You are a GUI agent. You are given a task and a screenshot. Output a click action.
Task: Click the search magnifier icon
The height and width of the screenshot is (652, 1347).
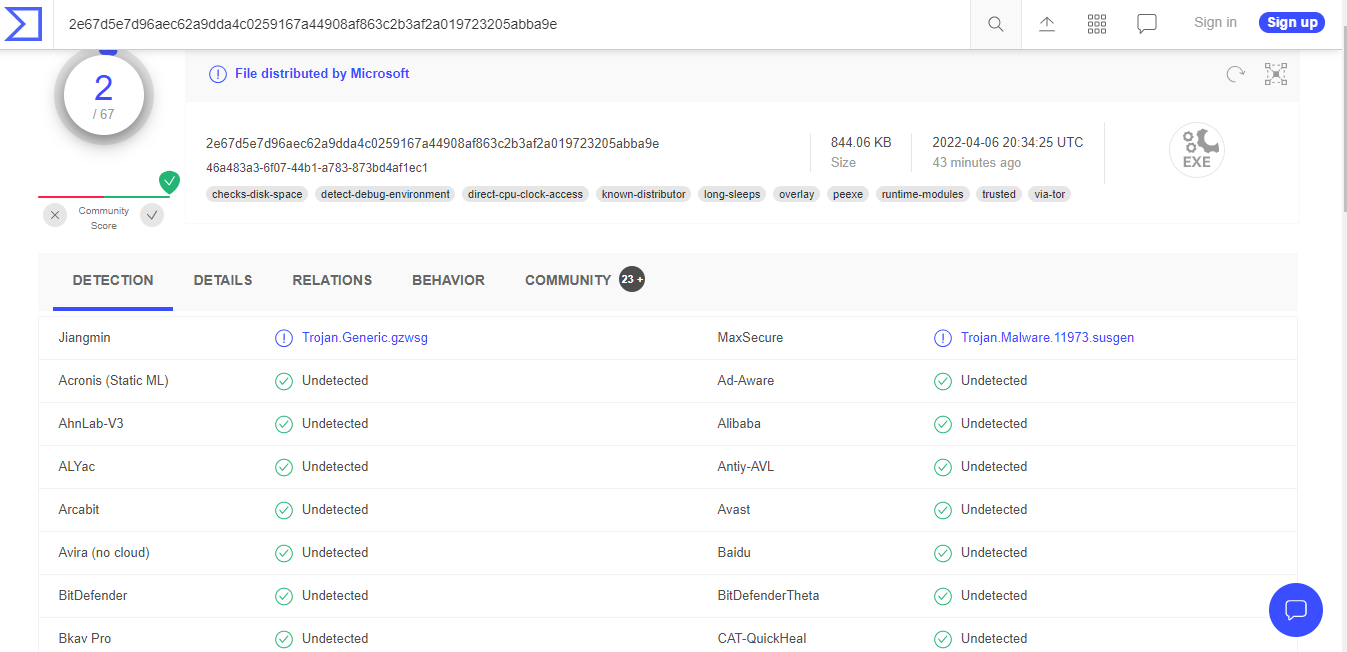pos(995,24)
